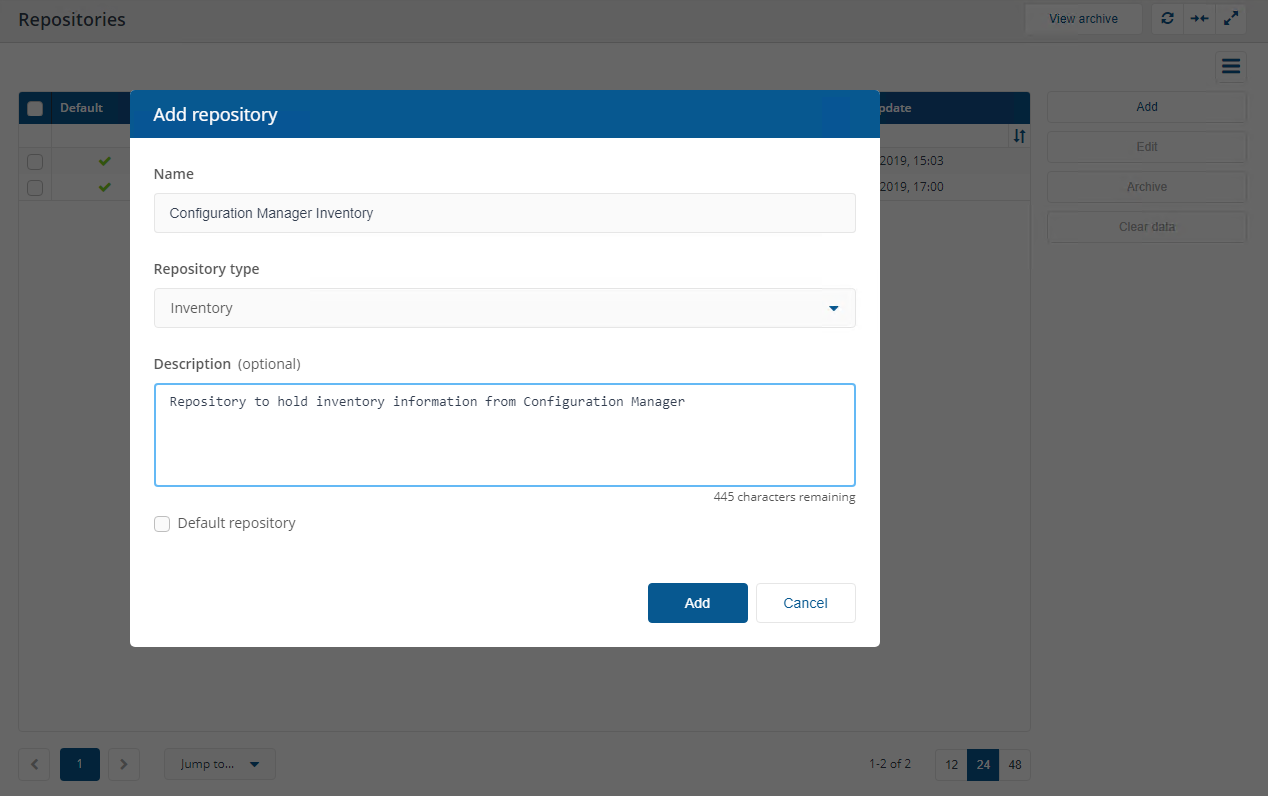Go to previous page arrow
Image resolution: width=1268 pixels, height=796 pixels.
(34, 765)
